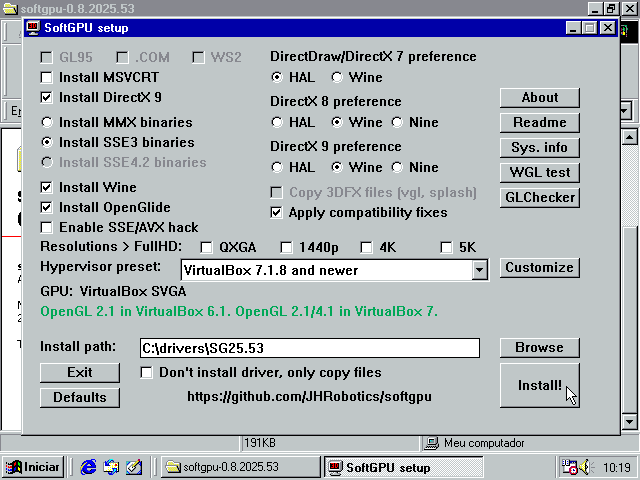Select Install MMX binaries radio button
This screenshot has height=480, width=640.
pos(47,122)
